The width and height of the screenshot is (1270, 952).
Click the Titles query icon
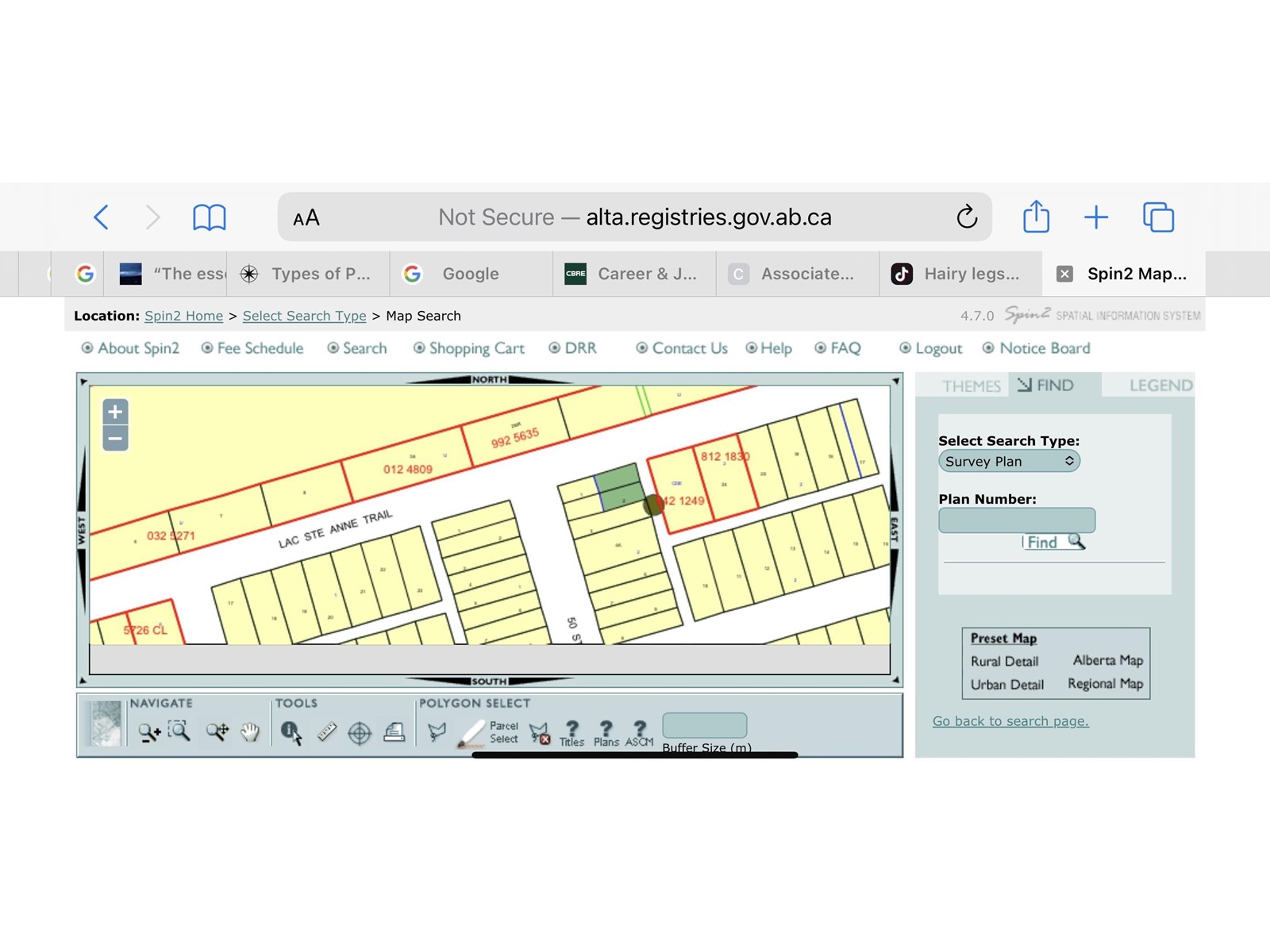(x=571, y=732)
